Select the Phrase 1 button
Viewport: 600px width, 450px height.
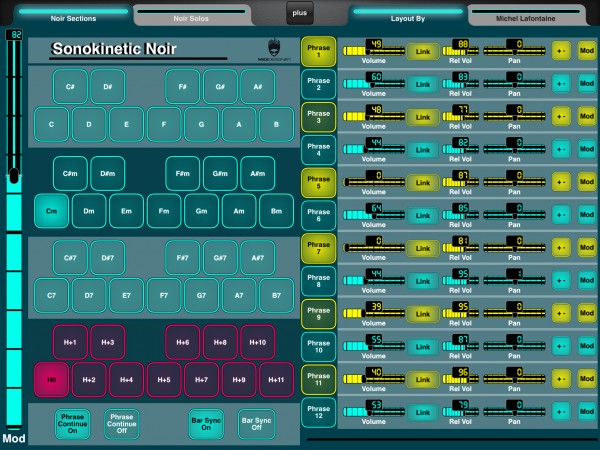(x=318, y=51)
